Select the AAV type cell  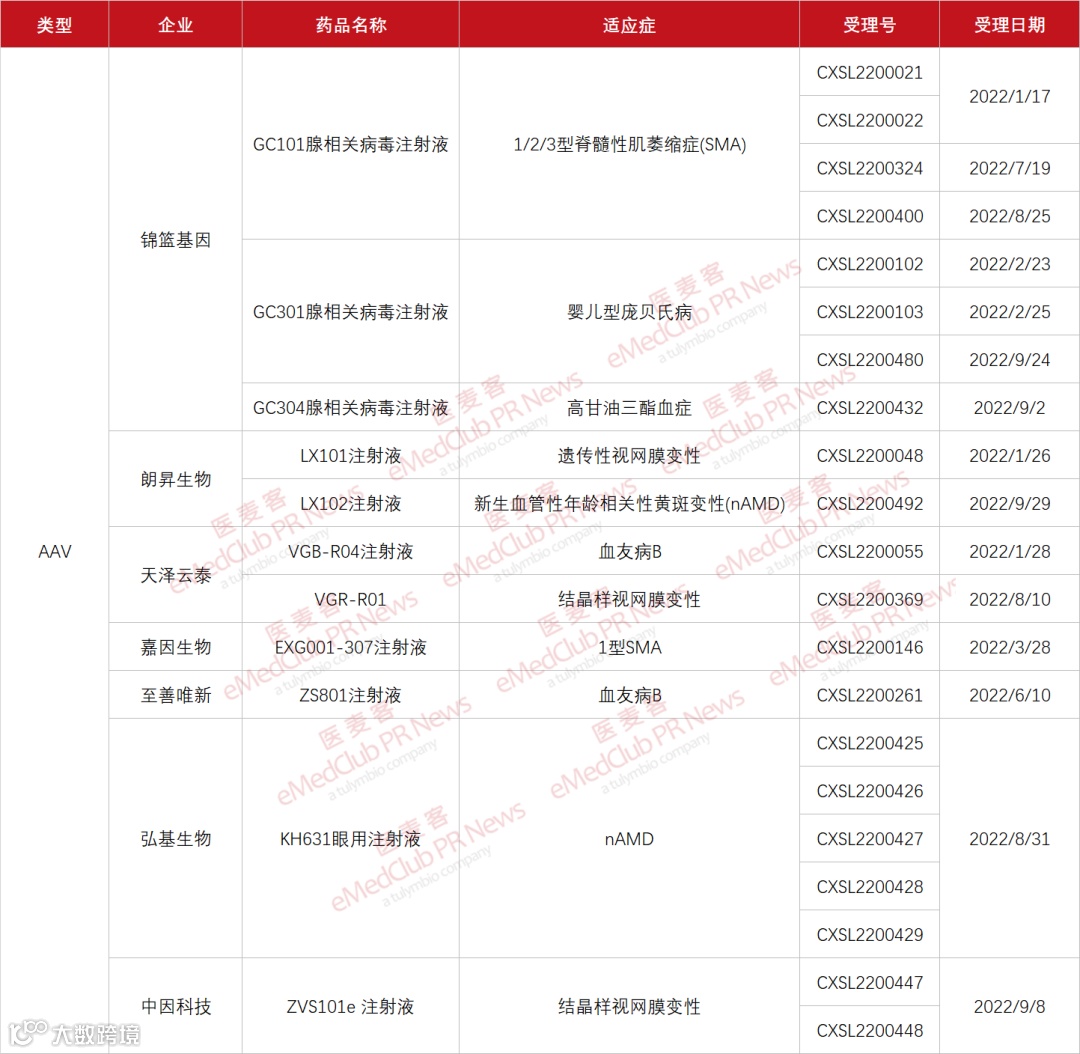click(54, 551)
